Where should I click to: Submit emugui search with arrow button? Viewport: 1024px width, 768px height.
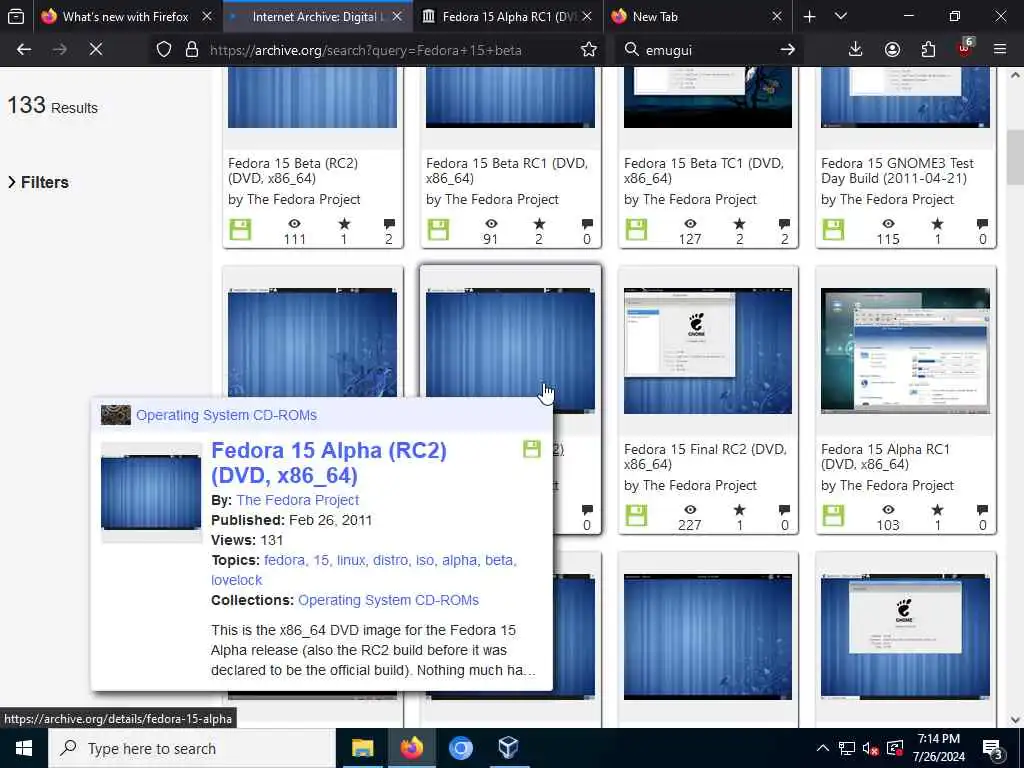(788, 50)
